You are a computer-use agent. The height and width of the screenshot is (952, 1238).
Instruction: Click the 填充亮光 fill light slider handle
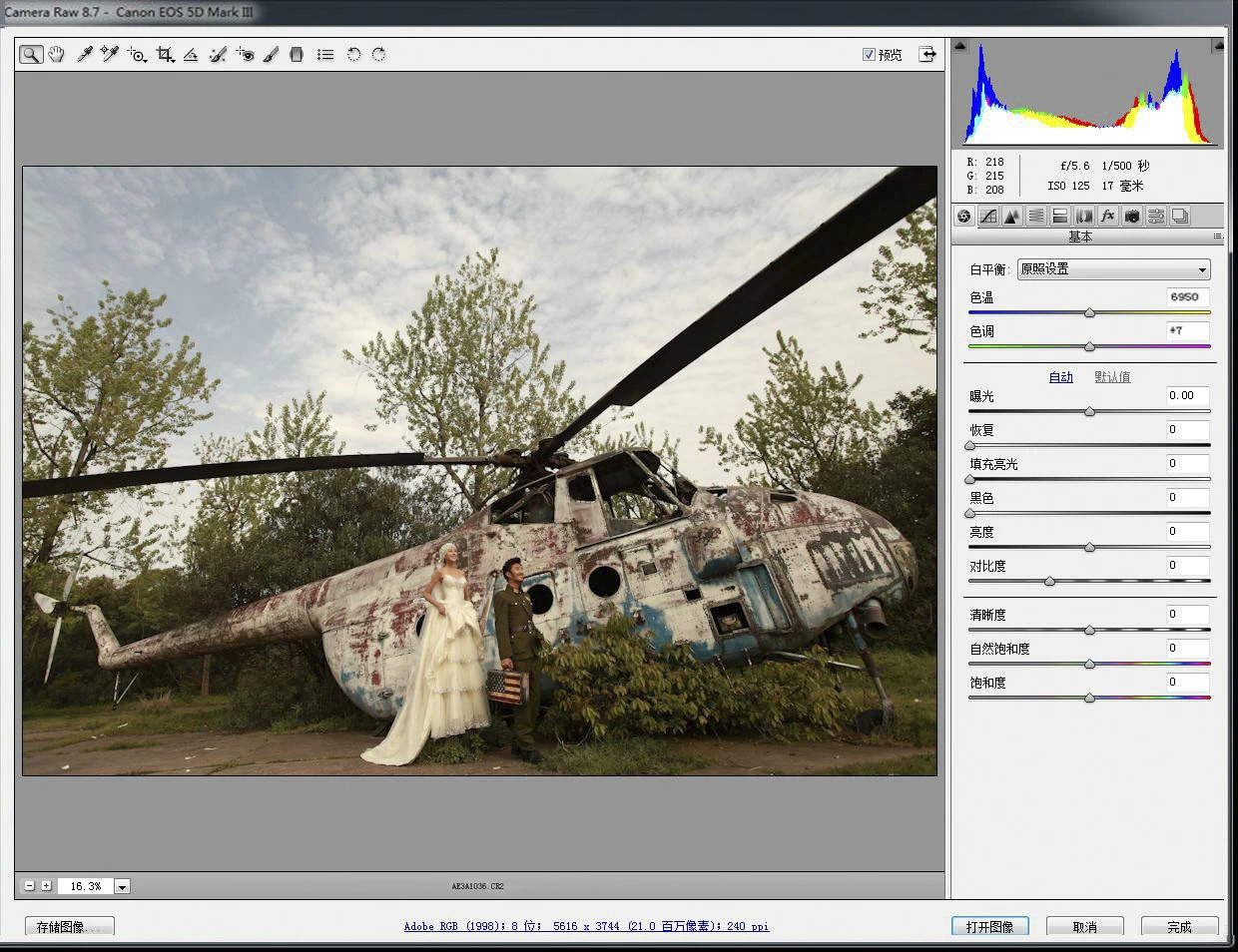pyautogui.click(x=969, y=479)
